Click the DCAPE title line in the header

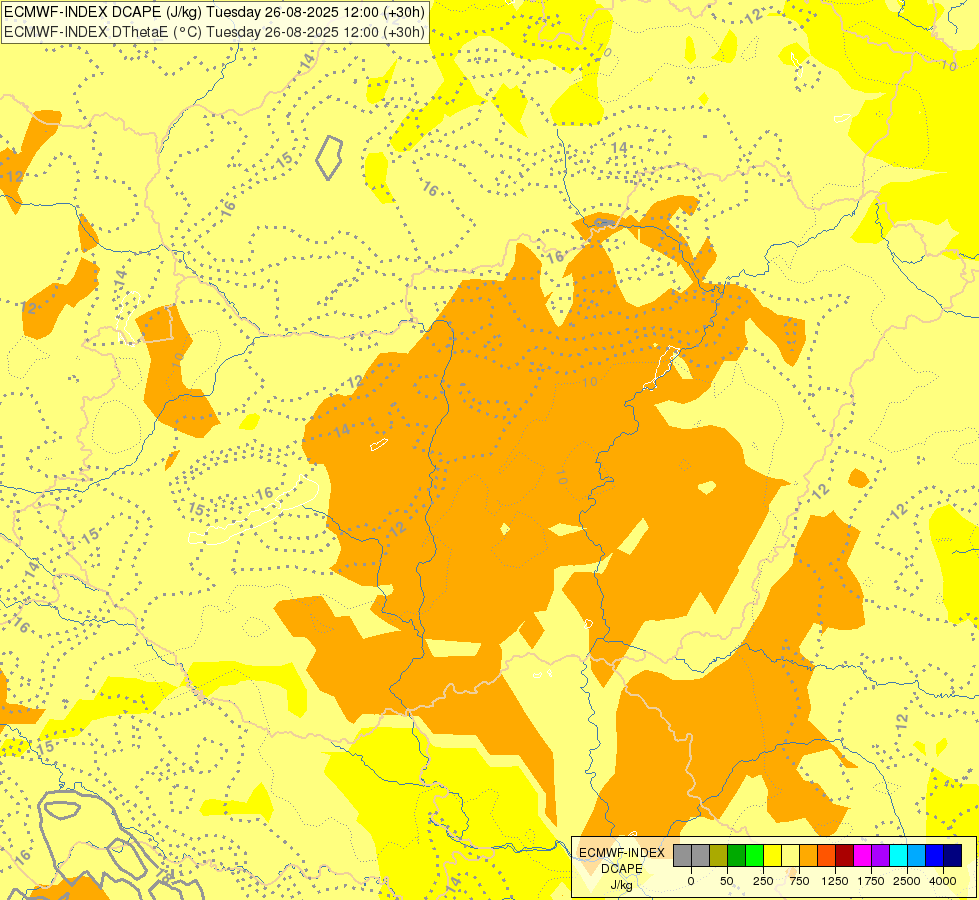click(x=214, y=12)
